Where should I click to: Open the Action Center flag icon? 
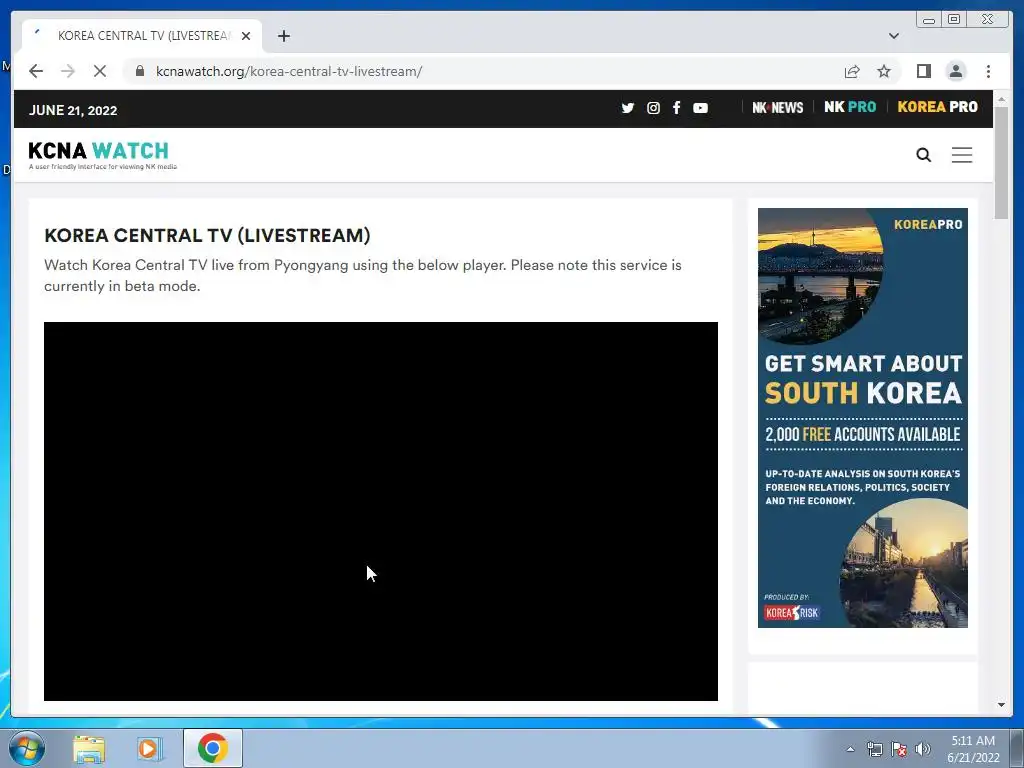899,749
